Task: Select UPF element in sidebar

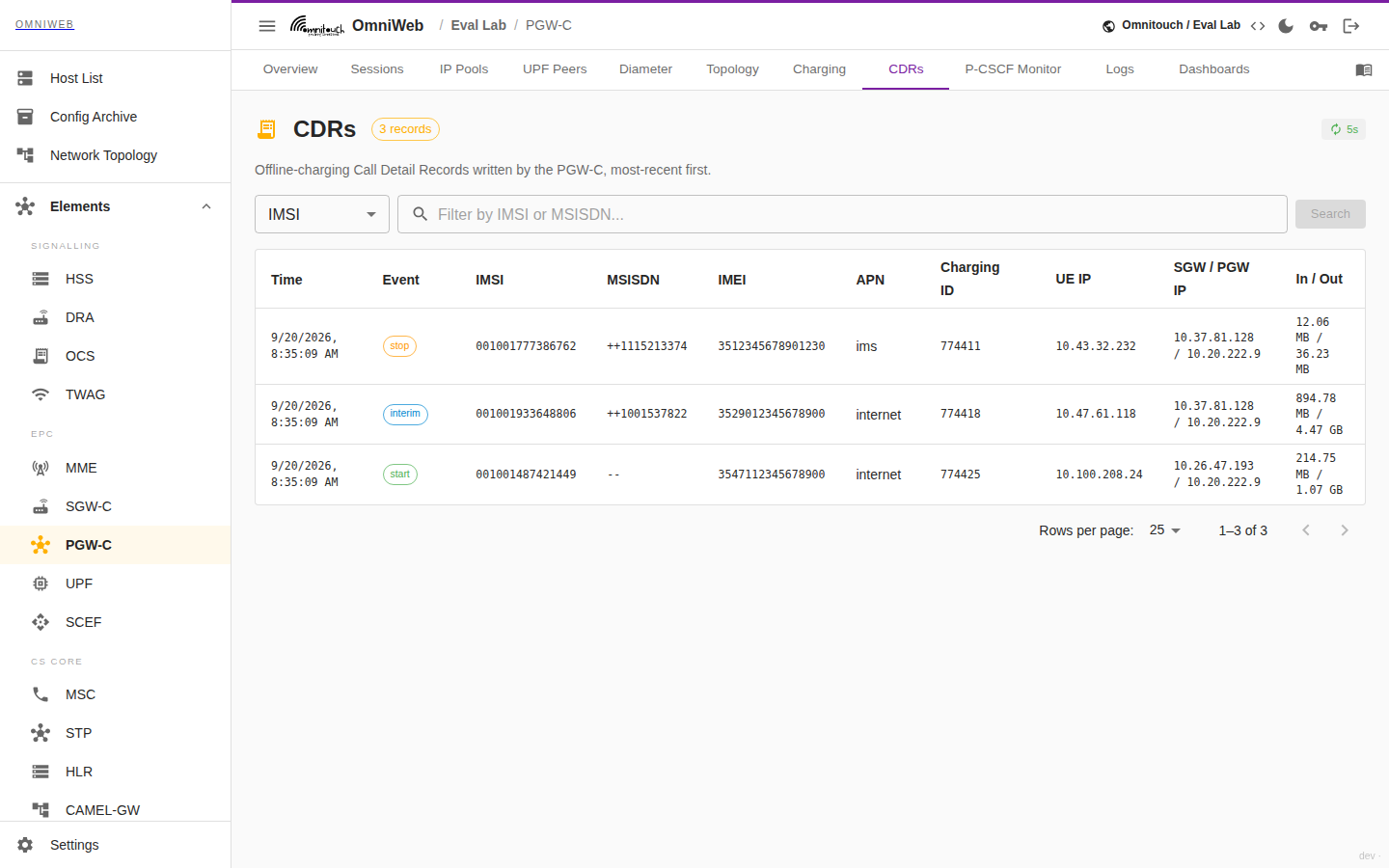Action: pos(116,583)
